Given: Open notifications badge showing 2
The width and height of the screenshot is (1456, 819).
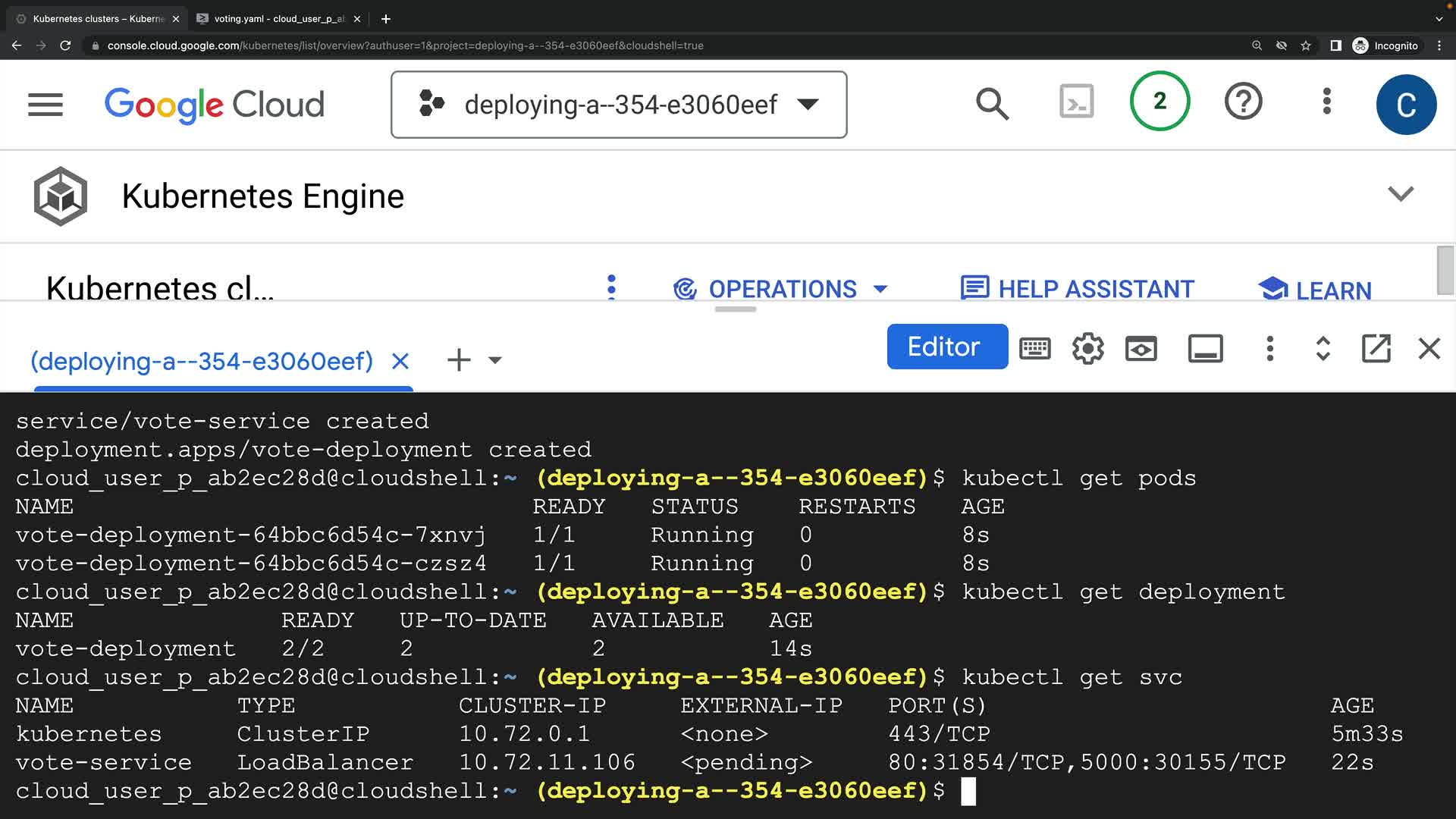Looking at the screenshot, I should point(1159,102).
